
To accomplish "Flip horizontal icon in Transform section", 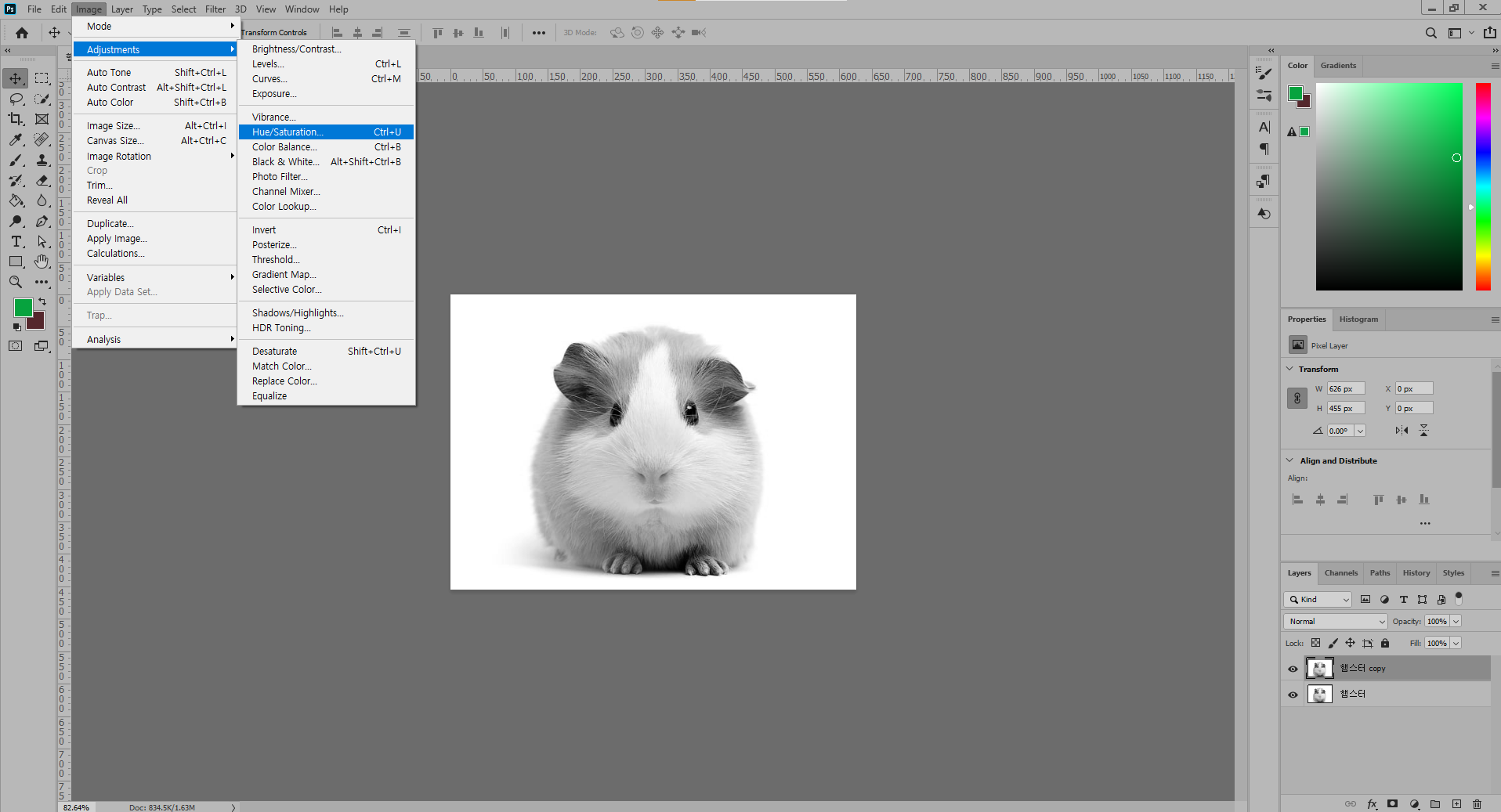I will [1402, 431].
